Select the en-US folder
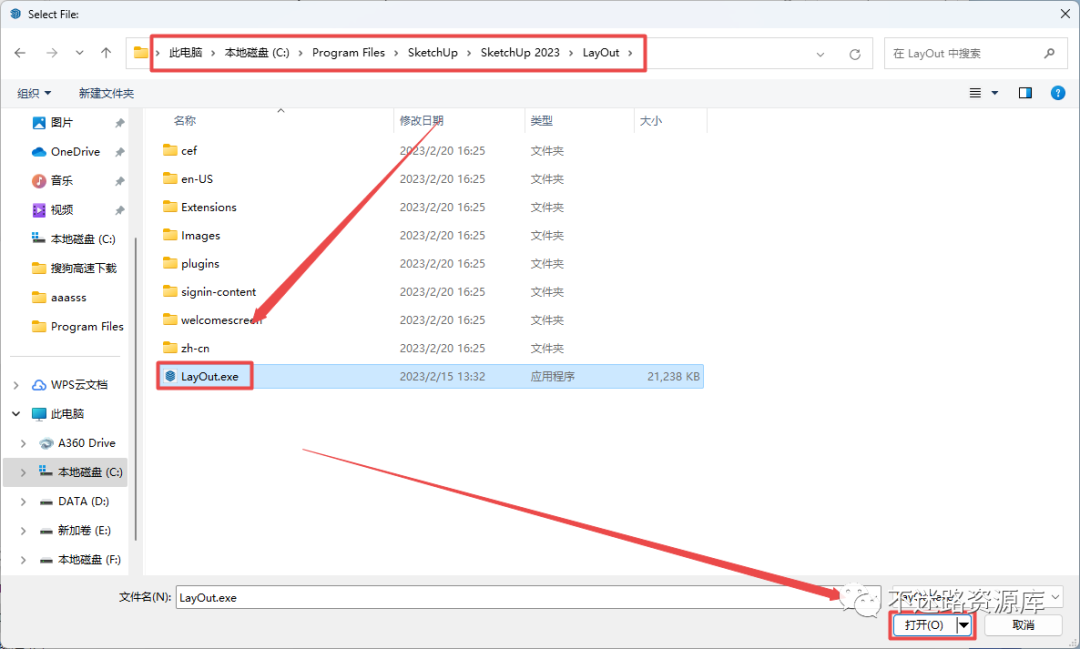 coord(196,178)
